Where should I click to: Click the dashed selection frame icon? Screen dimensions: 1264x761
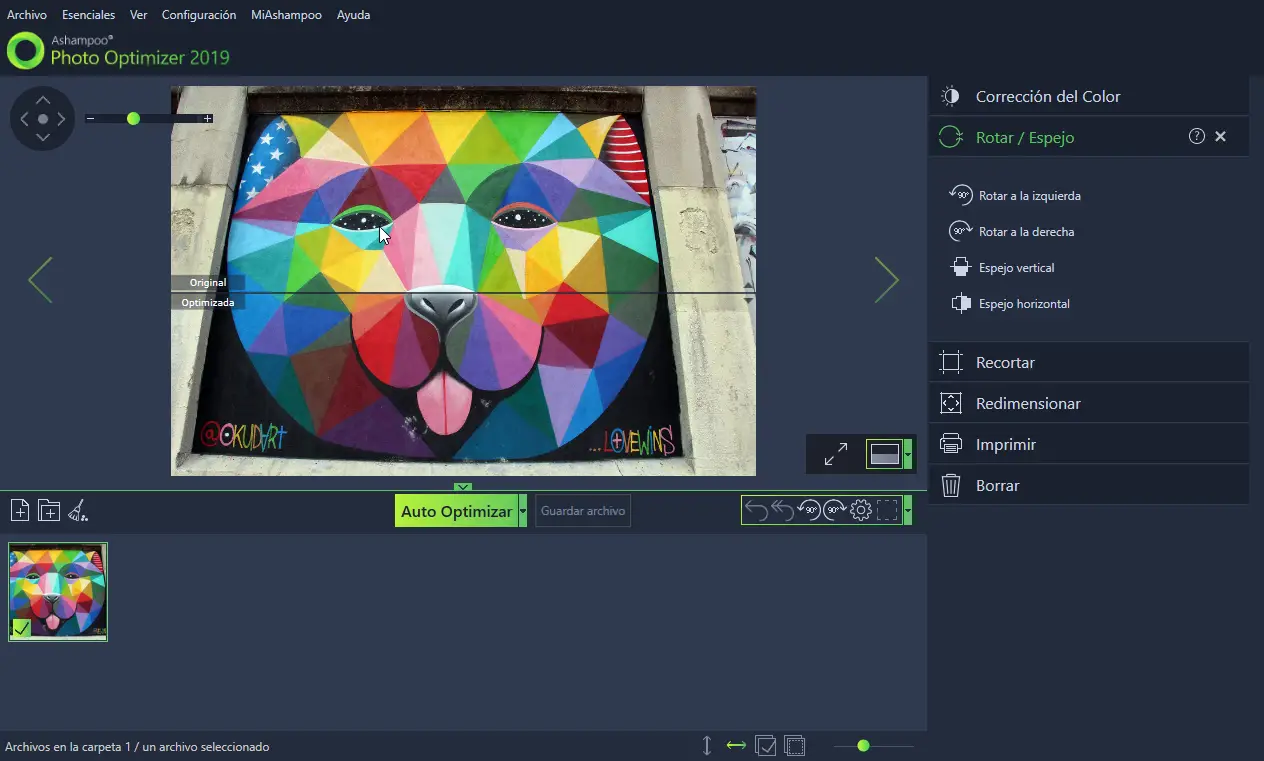coord(887,511)
